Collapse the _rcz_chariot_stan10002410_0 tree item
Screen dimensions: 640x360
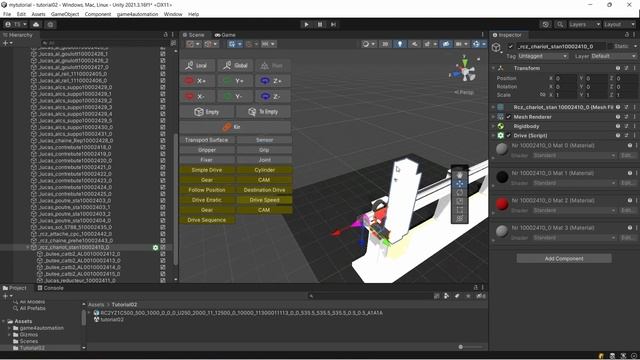(x=28, y=247)
